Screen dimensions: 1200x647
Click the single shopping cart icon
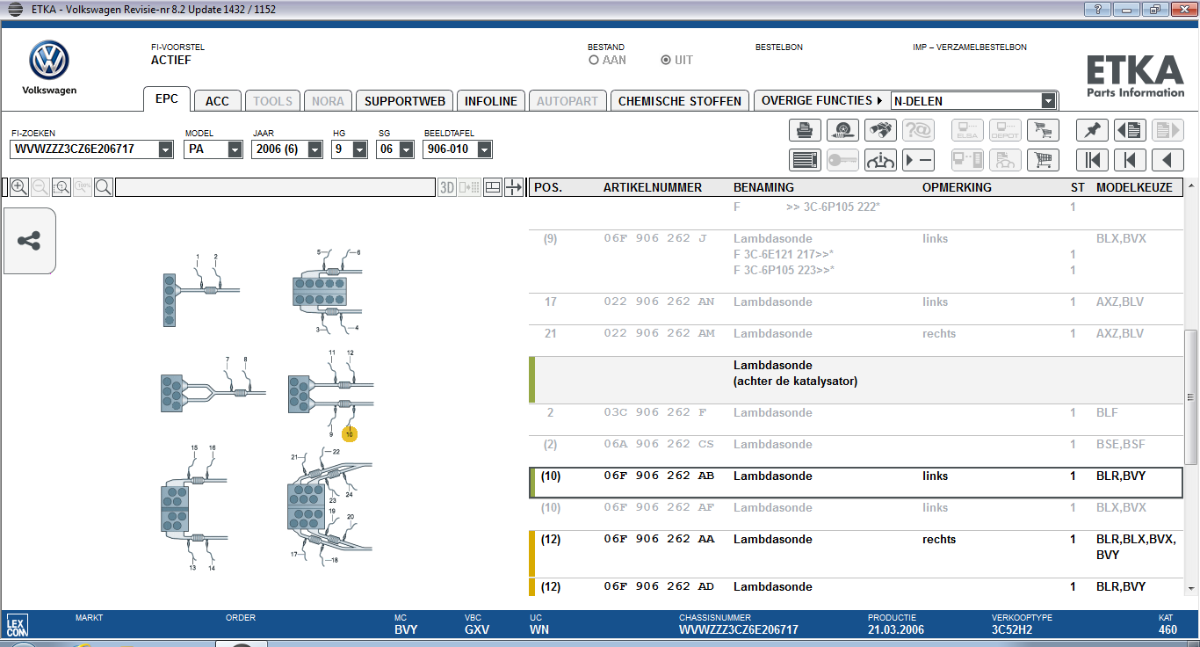1043,159
